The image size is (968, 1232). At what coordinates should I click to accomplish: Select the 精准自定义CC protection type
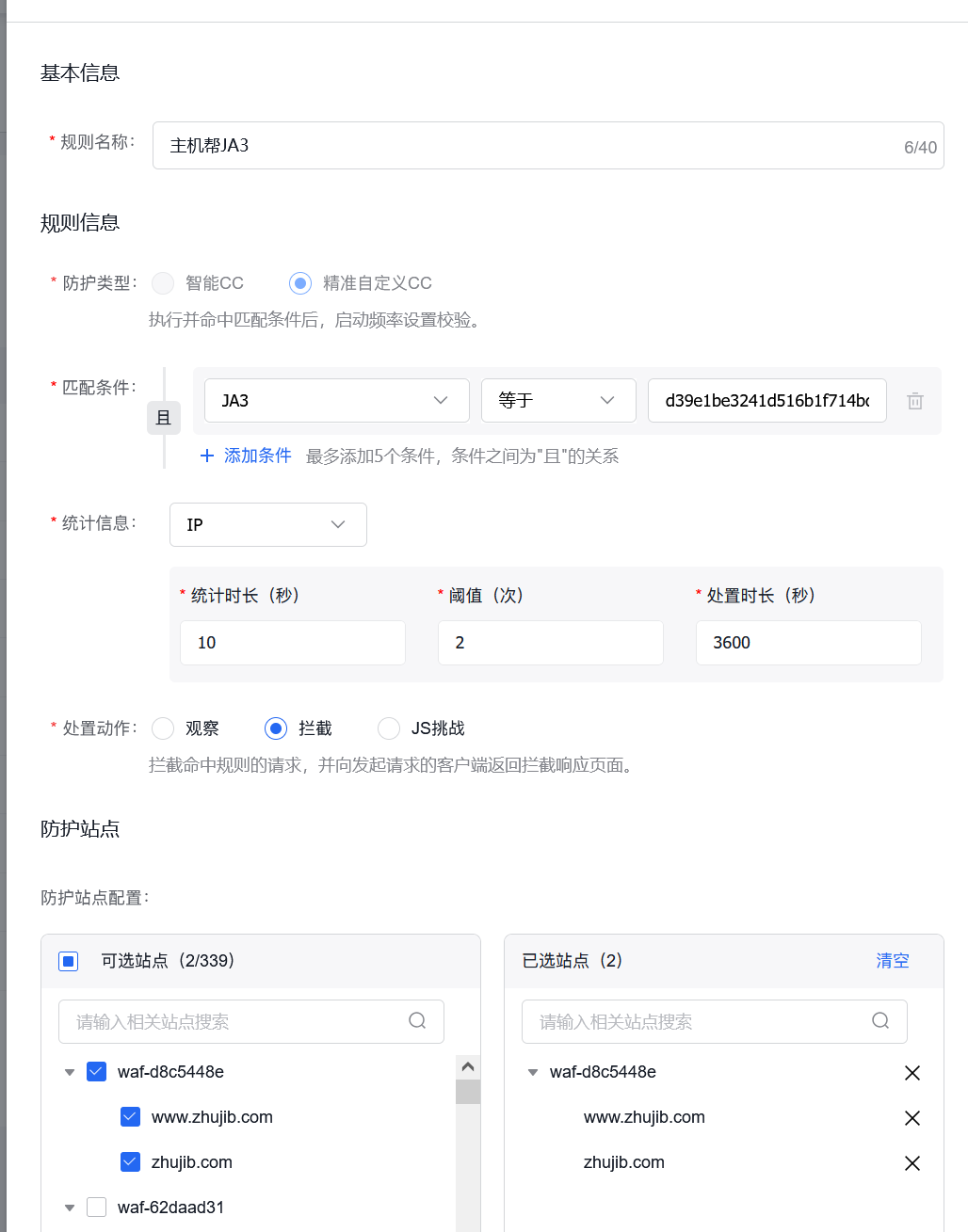click(x=300, y=283)
